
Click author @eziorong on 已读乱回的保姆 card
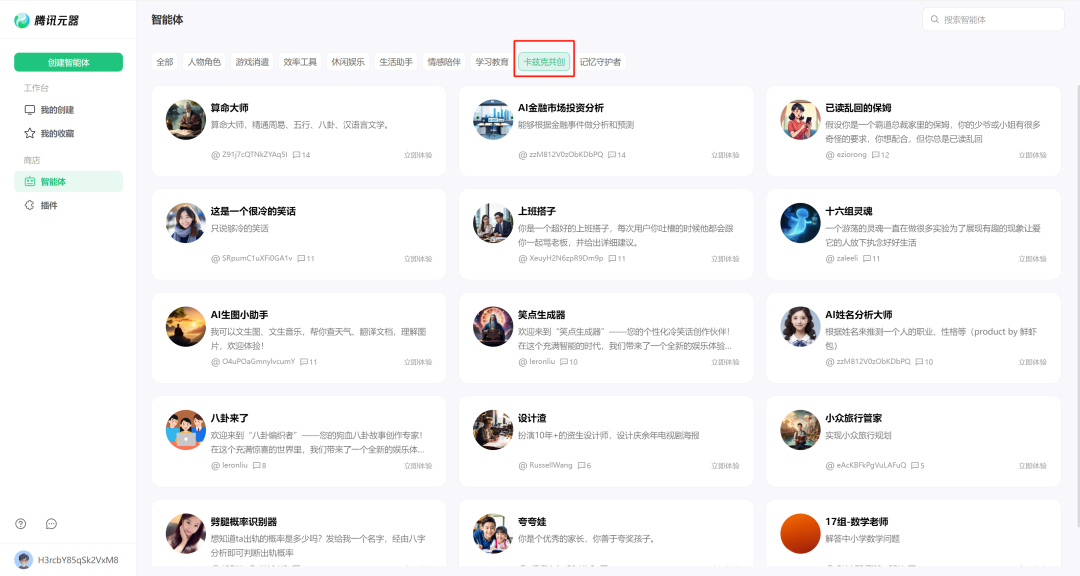[x=846, y=155]
